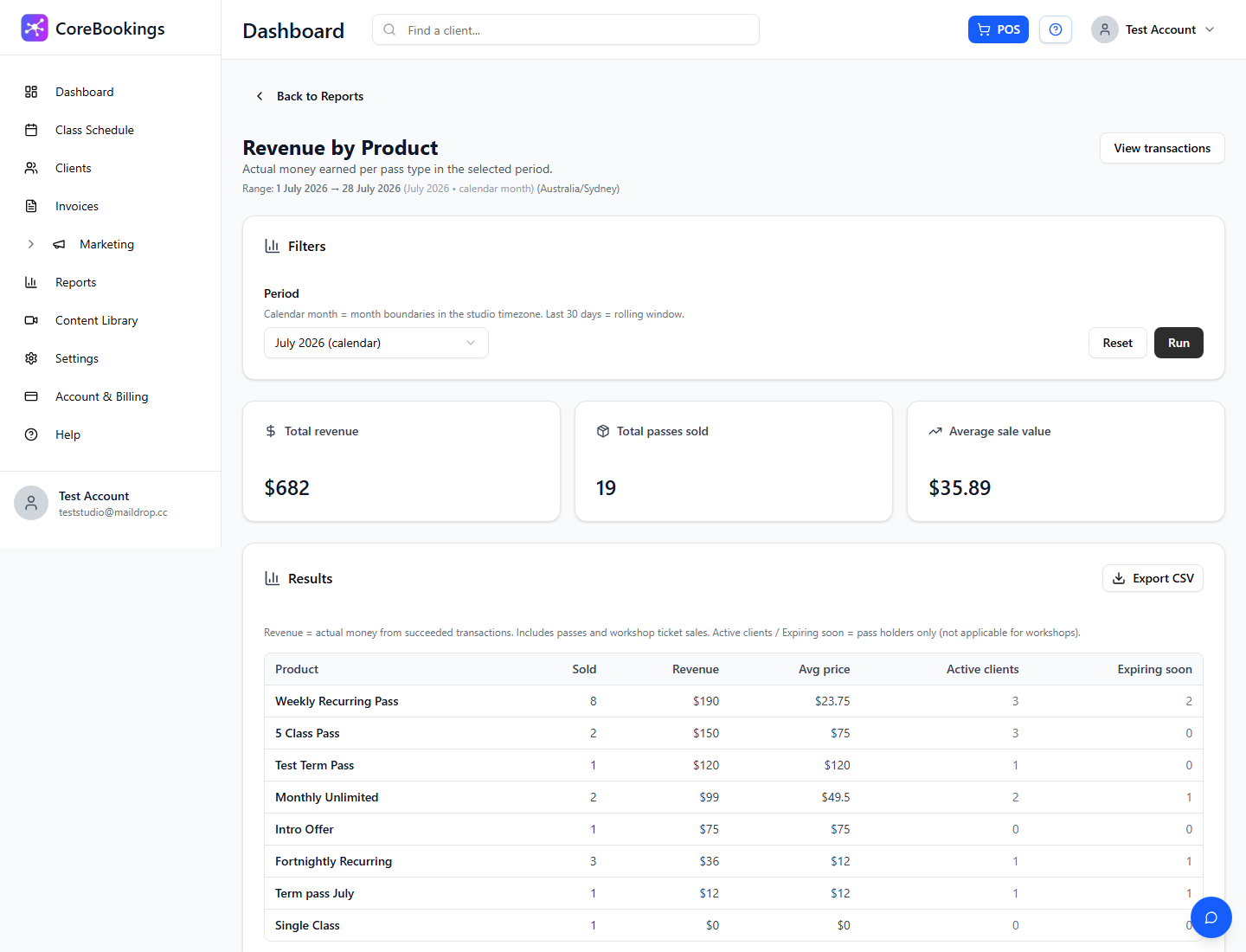Select the Weekly Recurring Pass row
The image size is (1246, 952).
(x=734, y=701)
